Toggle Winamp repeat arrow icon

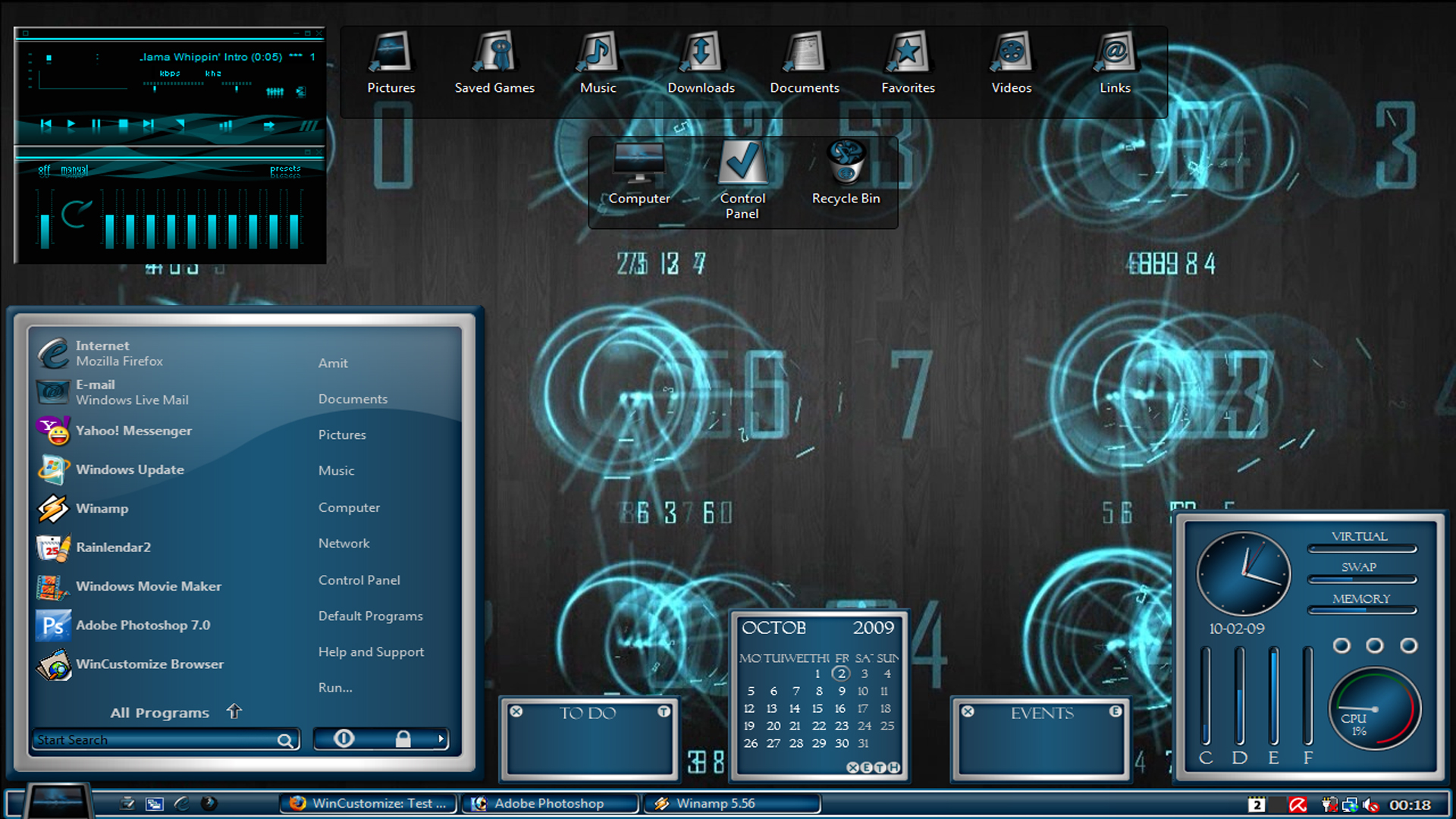(268, 126)
